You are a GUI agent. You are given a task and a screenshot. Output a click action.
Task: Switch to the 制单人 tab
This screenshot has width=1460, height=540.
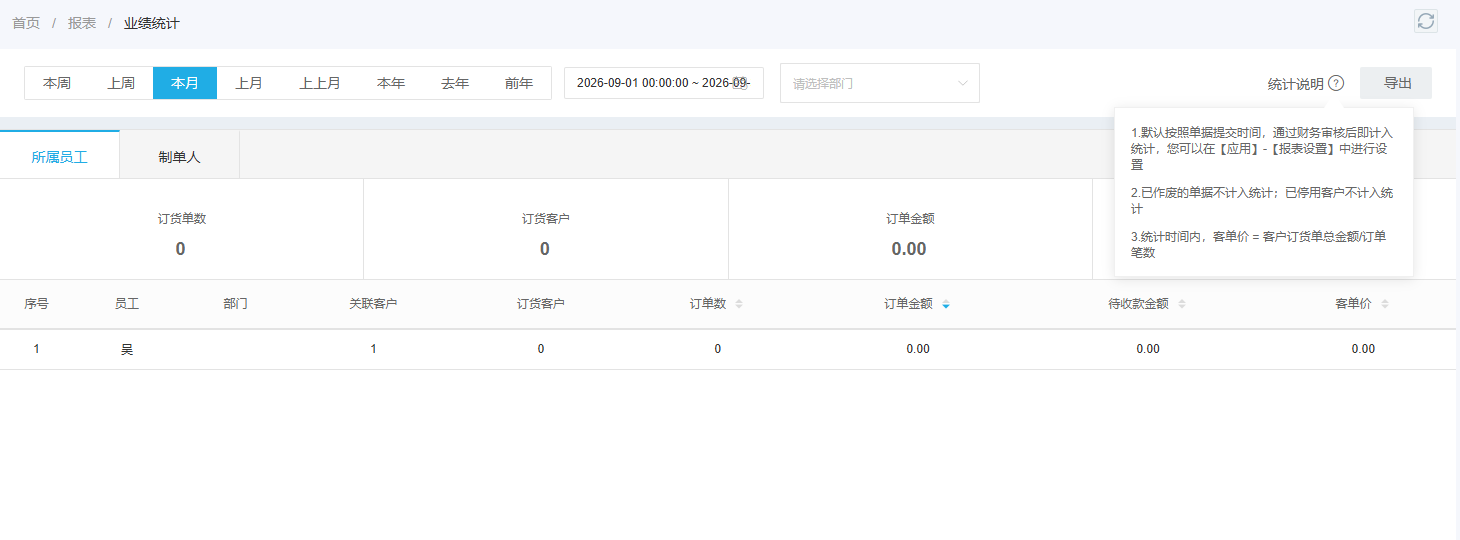point(179,157)
